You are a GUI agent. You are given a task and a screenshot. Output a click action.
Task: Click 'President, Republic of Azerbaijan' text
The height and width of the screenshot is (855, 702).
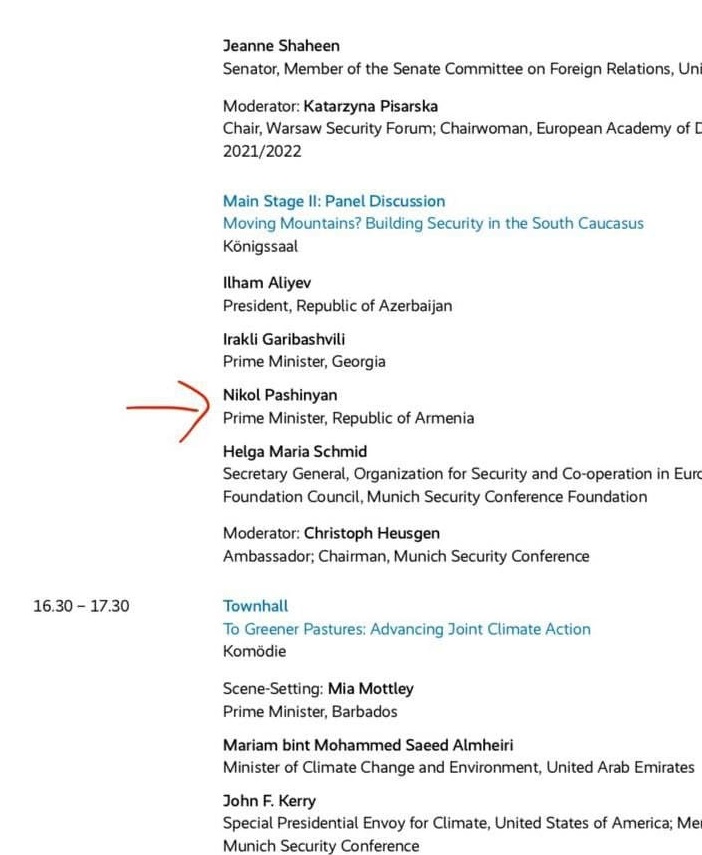click(337, 306)
